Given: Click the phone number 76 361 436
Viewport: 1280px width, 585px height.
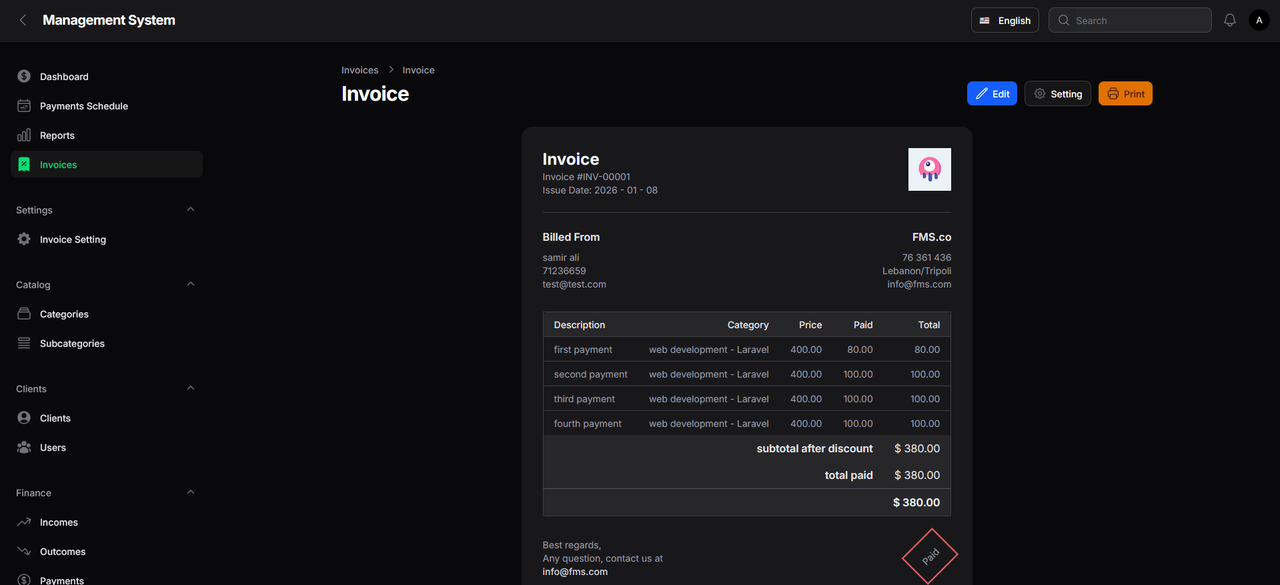Looking at the screenshot, I should click(927, 258).
